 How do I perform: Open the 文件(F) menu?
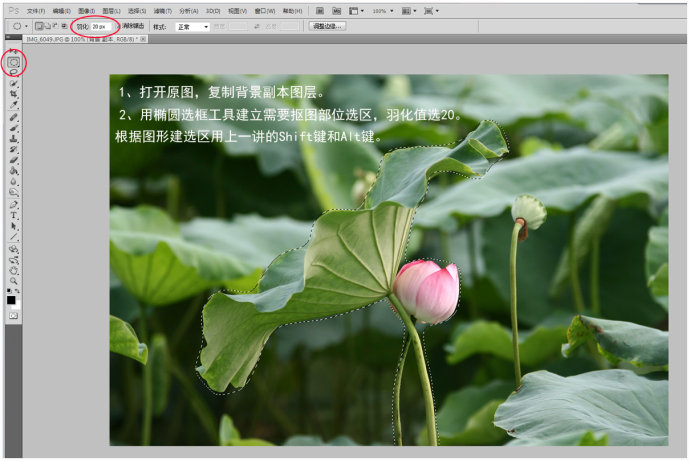point(35,10)
